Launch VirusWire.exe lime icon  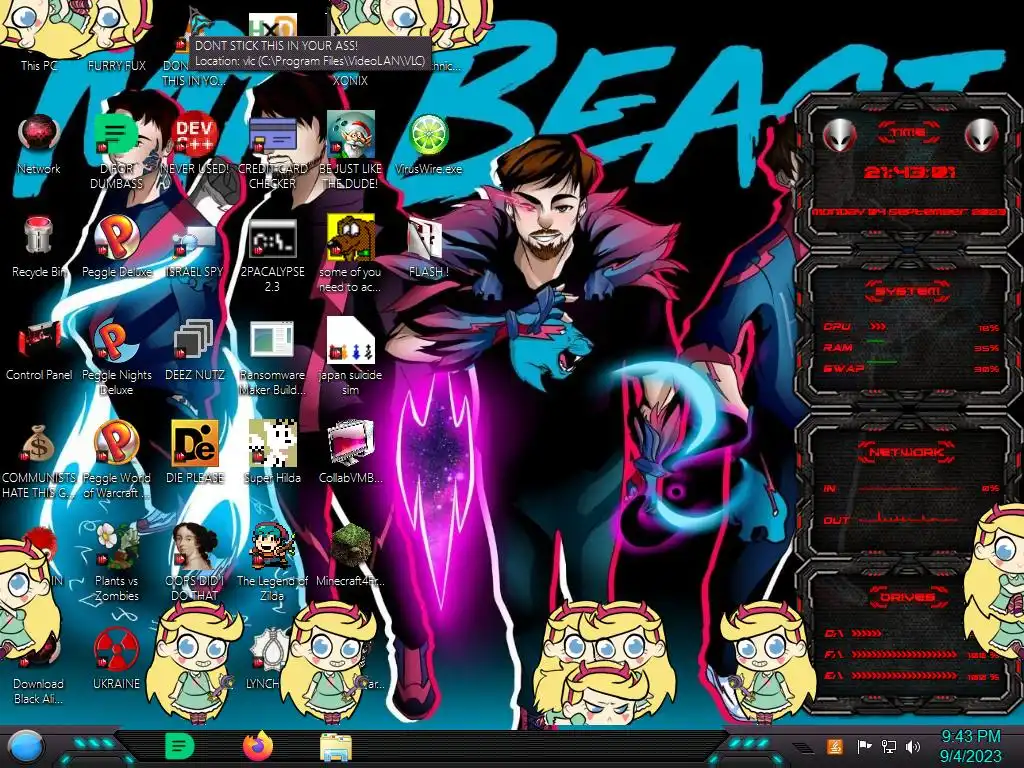pos(428,145)
